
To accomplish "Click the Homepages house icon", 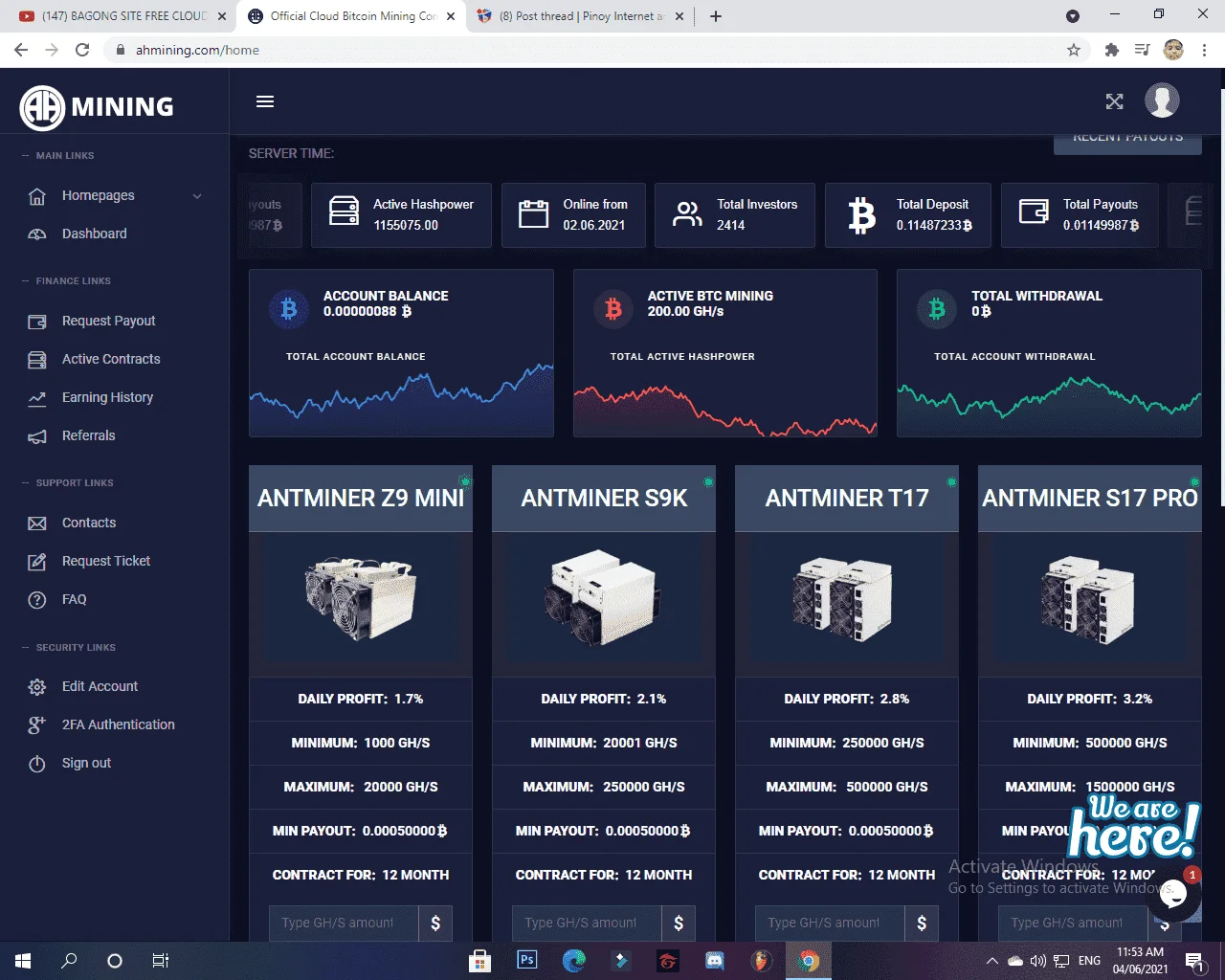I will point(37,196).
